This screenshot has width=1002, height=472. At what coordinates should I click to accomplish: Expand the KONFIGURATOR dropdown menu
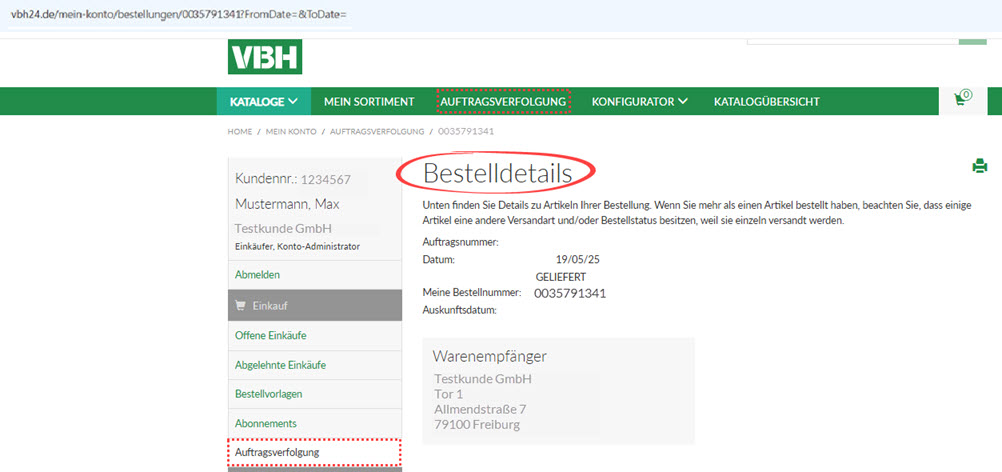tap(640, 102)
